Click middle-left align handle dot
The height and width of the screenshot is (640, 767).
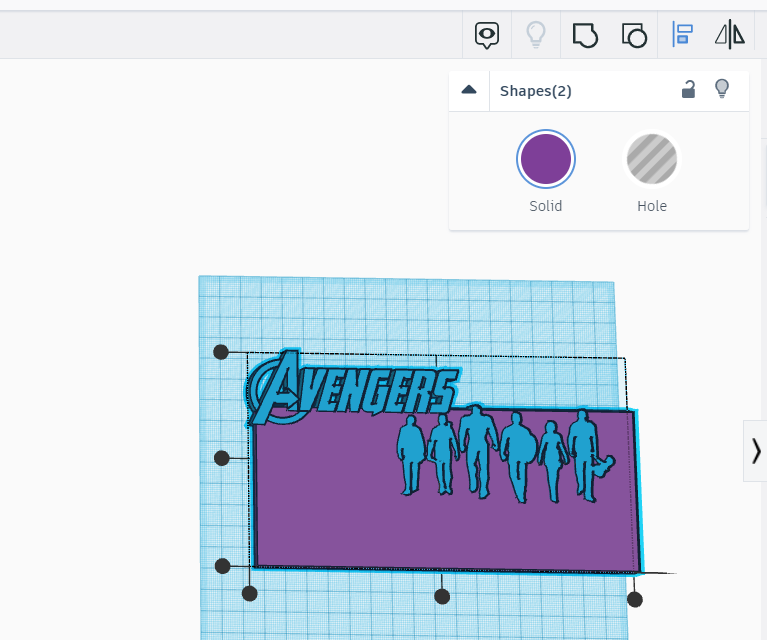(x=222, y=458)
